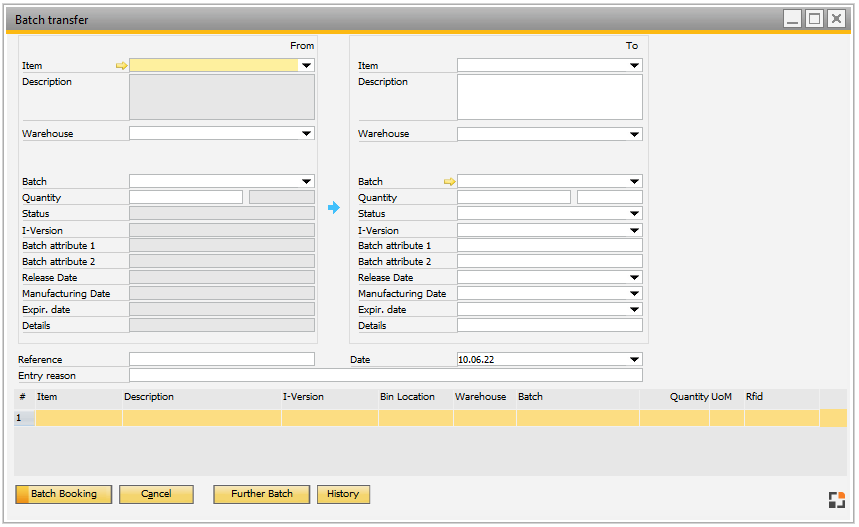The width and height of the screenshot is (859, 527).
Task: Show the batch History
Action: (x=343, y=494)
